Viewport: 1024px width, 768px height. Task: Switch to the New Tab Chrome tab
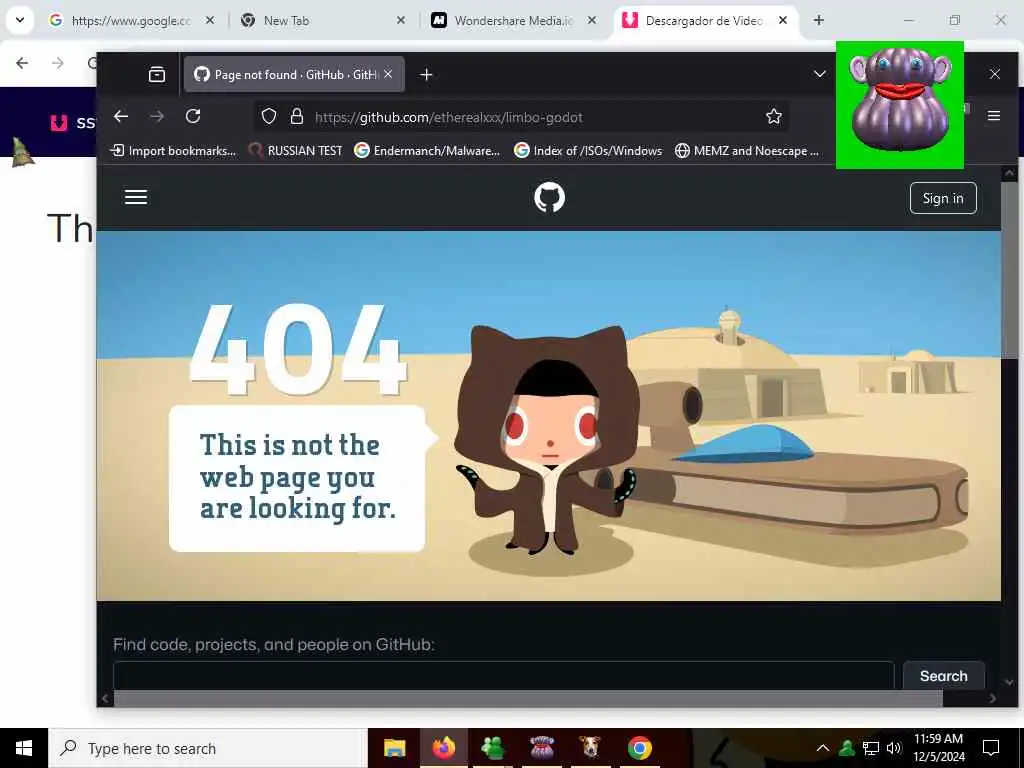(x=321, y=20)
